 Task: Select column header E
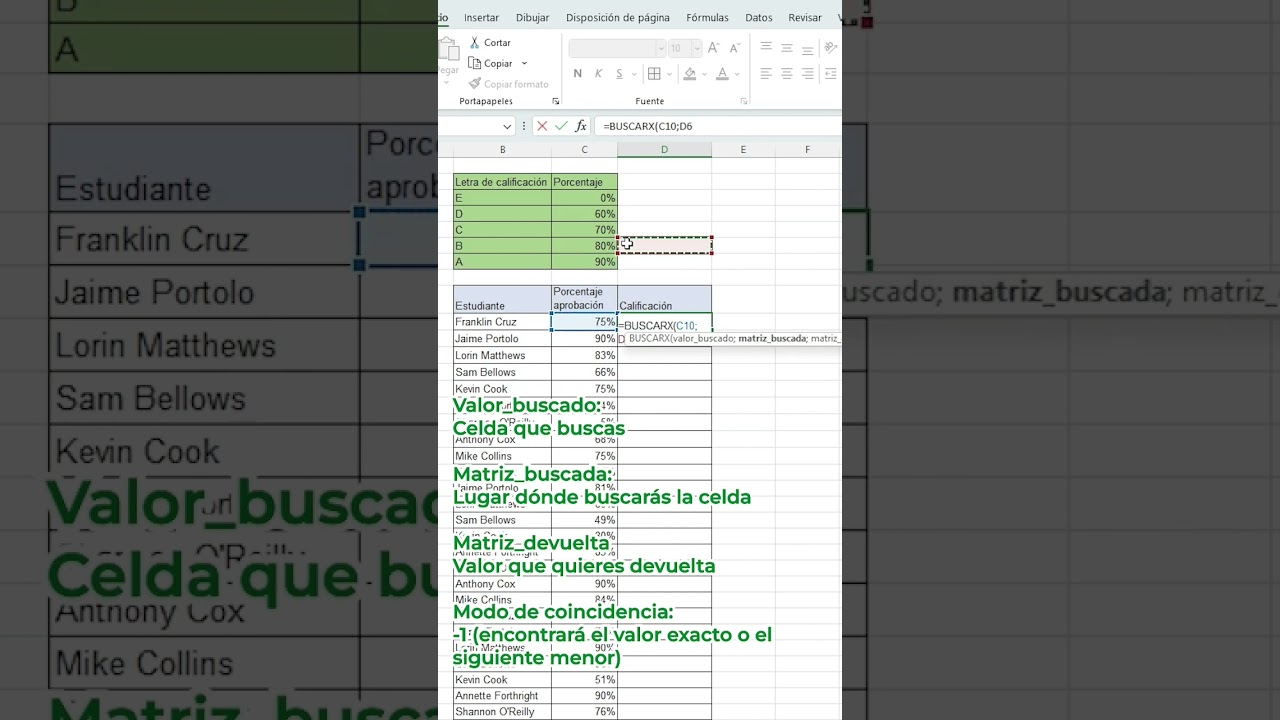[x=743, y=150]
